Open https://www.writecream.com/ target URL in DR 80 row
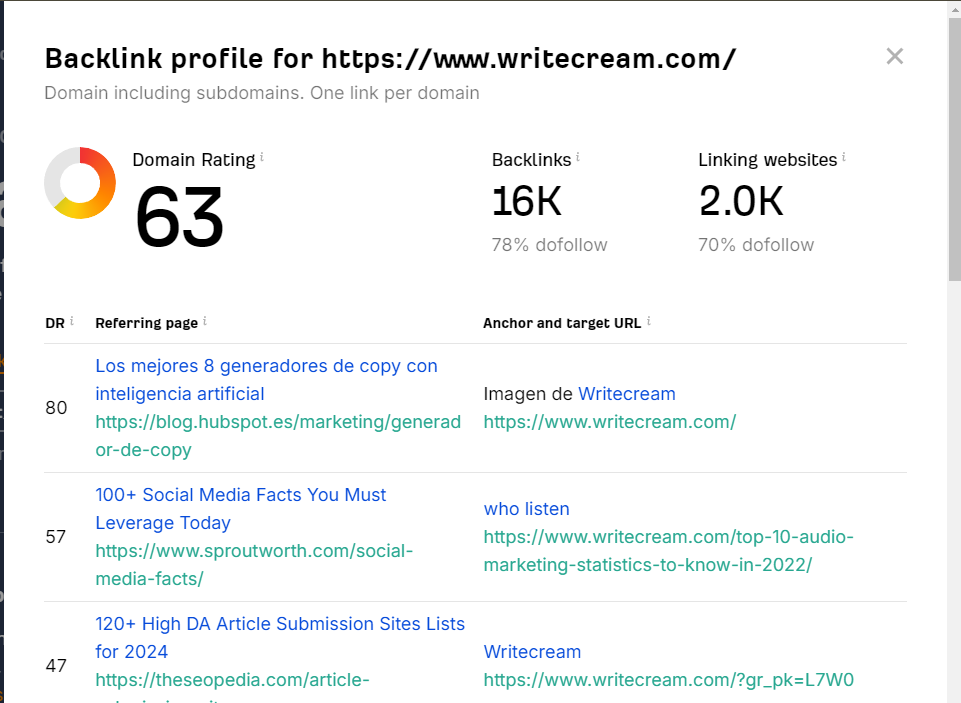The image size is (961, 703). [609, 422]
